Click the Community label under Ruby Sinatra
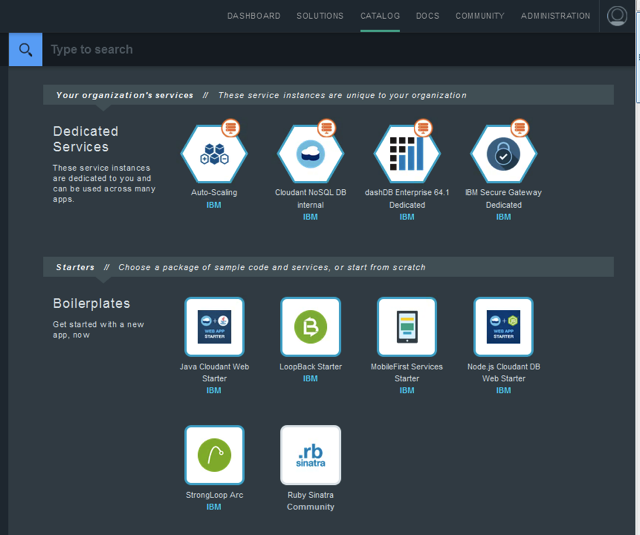The width and height of the screenshot is (640, 535). click(x=311, y=507)
